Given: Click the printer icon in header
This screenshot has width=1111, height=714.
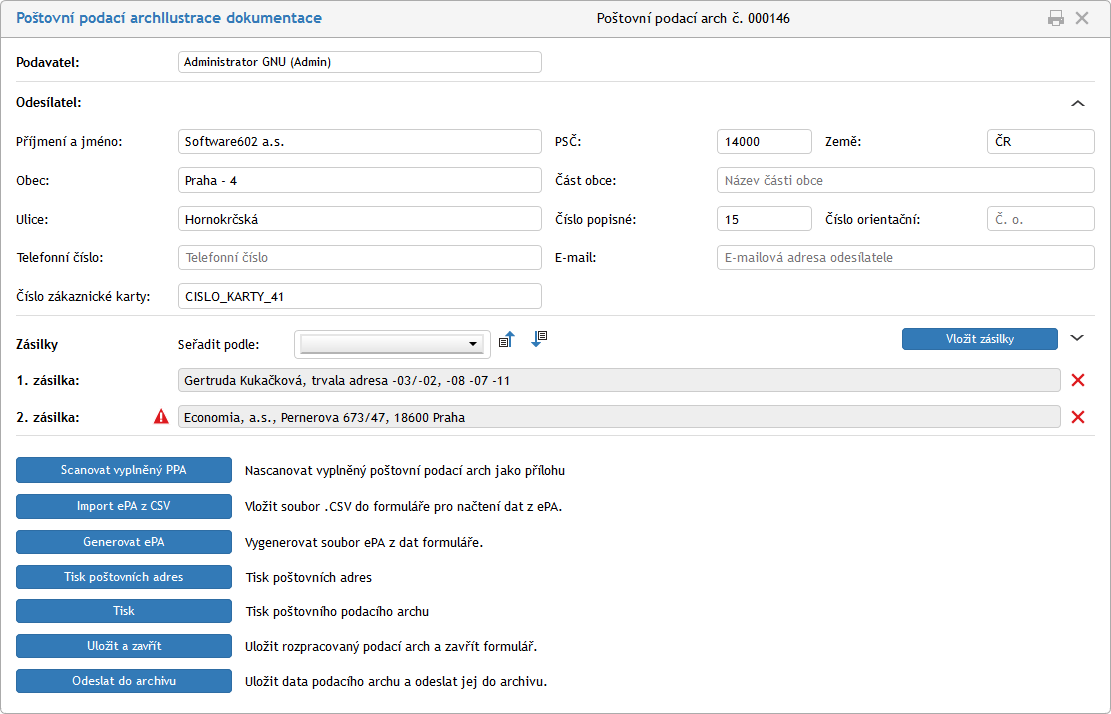Looking at the screenshot, I should coord(1056,18).
